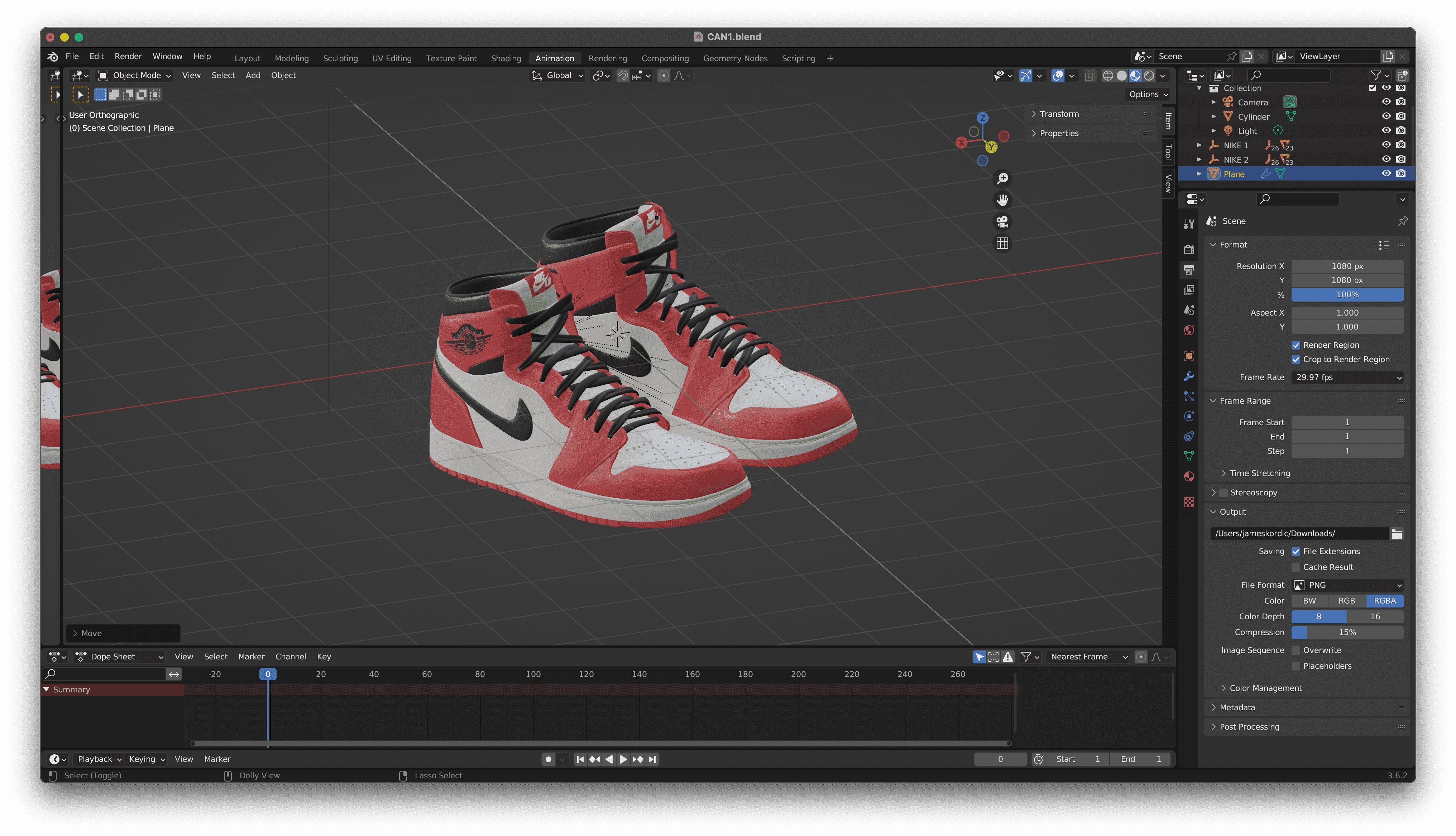Screen dimensions: 1456x836
Task: Open the Render menu
Action: click(x=128, y=56)
